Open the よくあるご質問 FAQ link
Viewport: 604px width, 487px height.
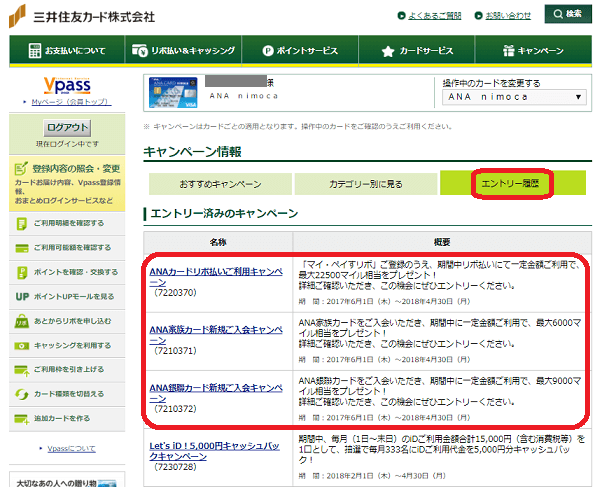(x=434, y=15)
